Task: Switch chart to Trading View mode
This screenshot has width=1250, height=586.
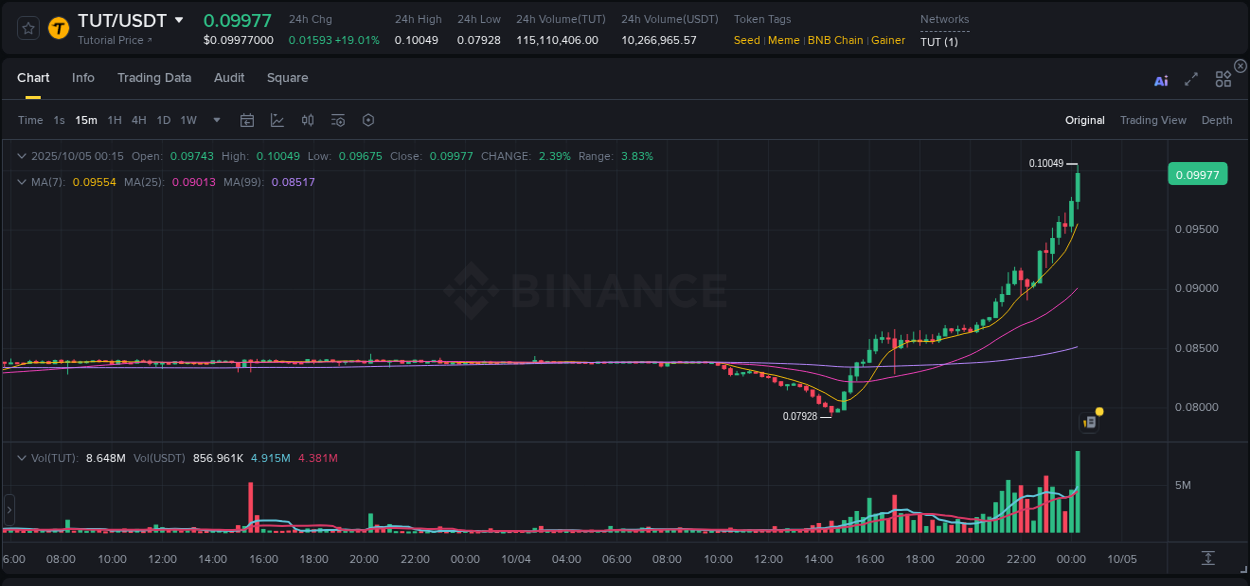Action: click(1153, 119)
